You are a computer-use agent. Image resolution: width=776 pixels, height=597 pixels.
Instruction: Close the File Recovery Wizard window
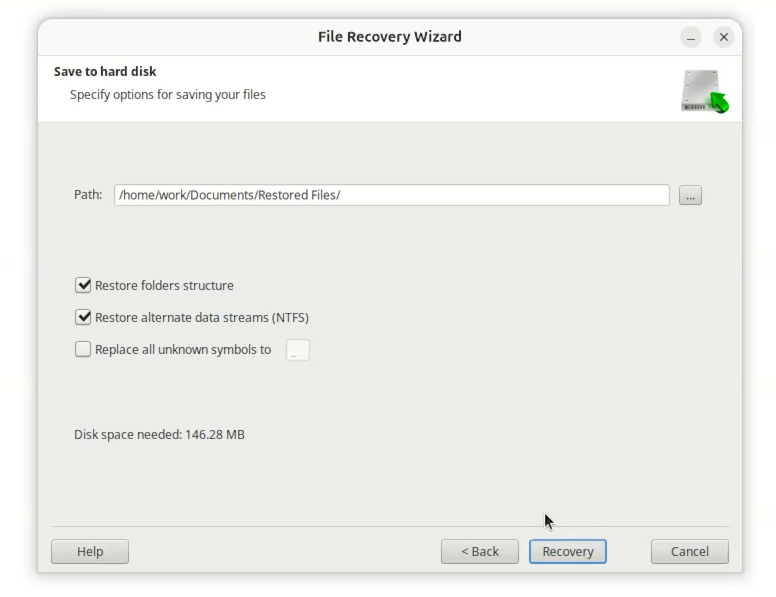pos(724,37)
